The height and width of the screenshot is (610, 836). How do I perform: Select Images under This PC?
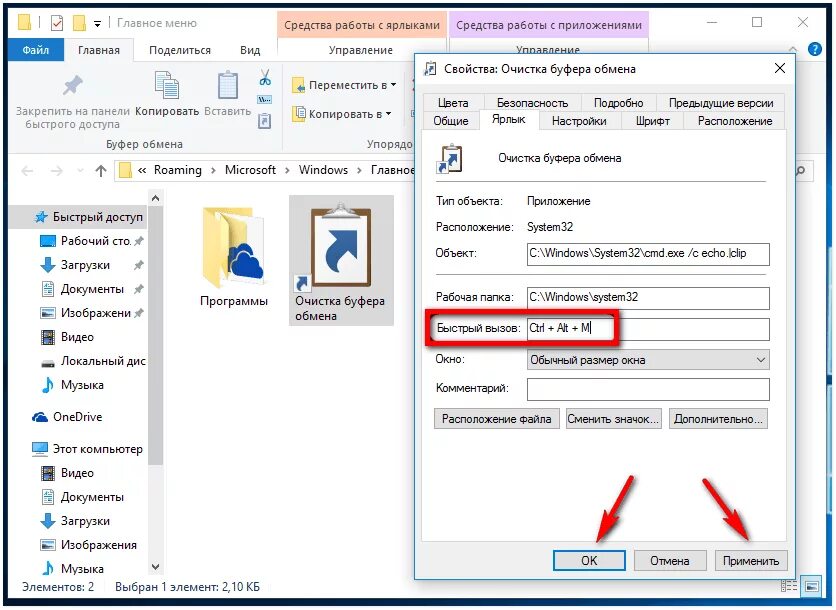[89, 545]
